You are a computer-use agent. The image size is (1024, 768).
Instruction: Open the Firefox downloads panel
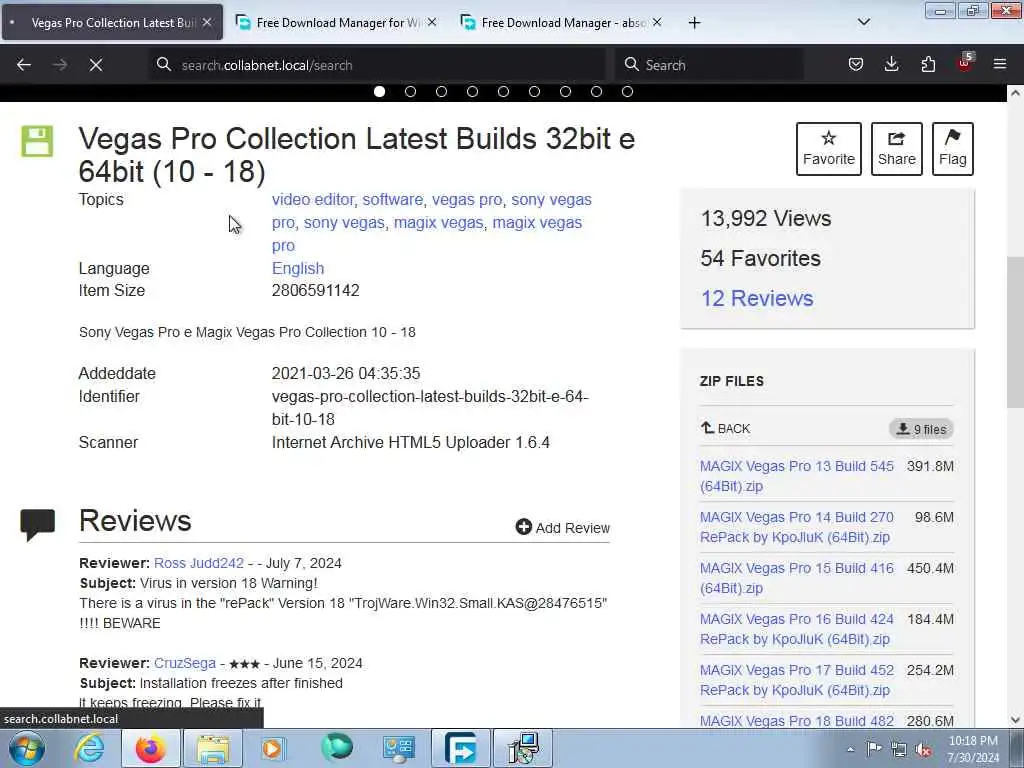891,64
